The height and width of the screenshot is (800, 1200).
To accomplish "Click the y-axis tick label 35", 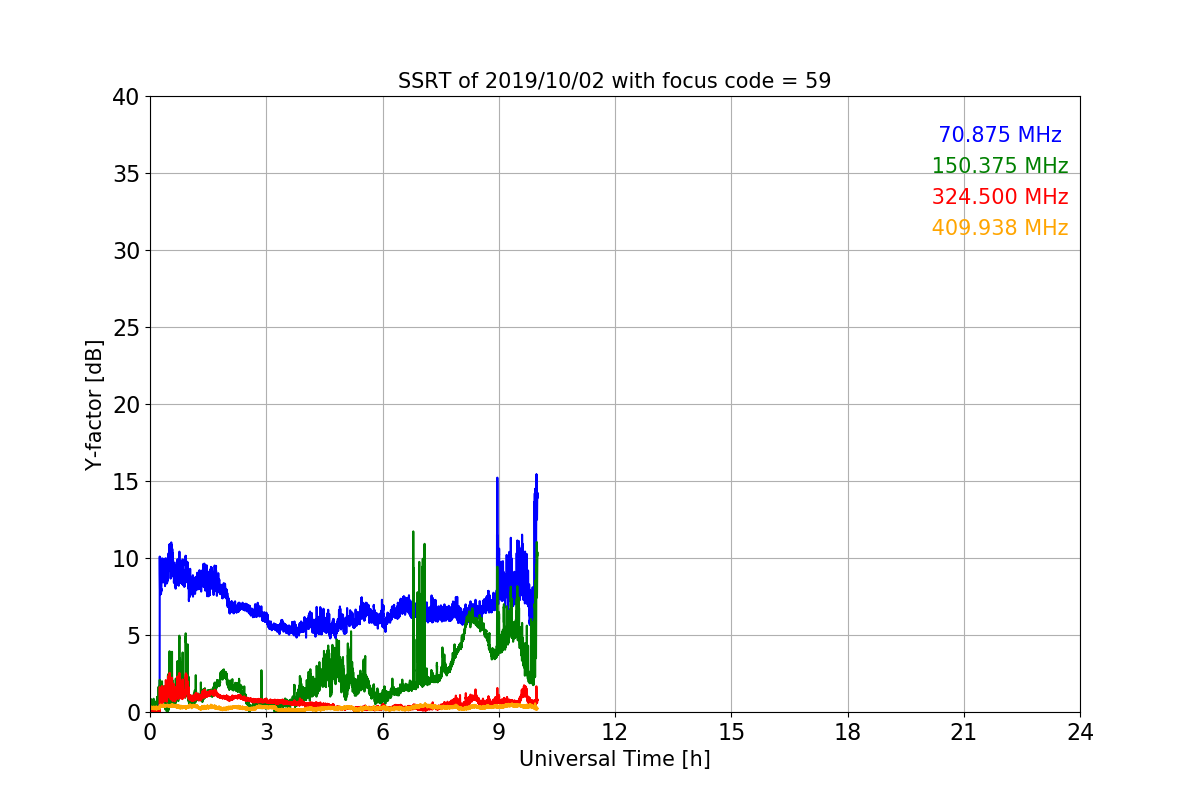I will [125, 174].
